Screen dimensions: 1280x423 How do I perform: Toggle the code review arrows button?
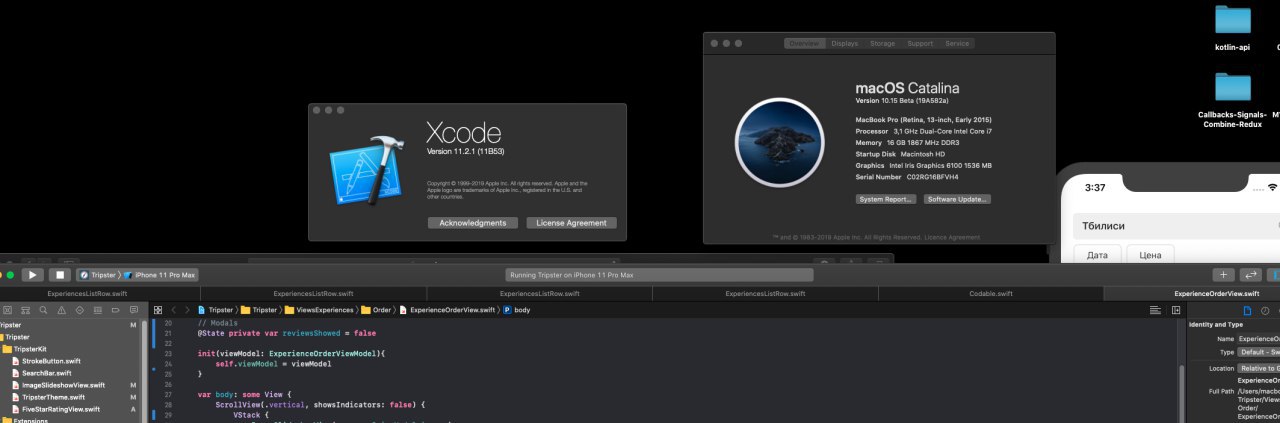1250,274
